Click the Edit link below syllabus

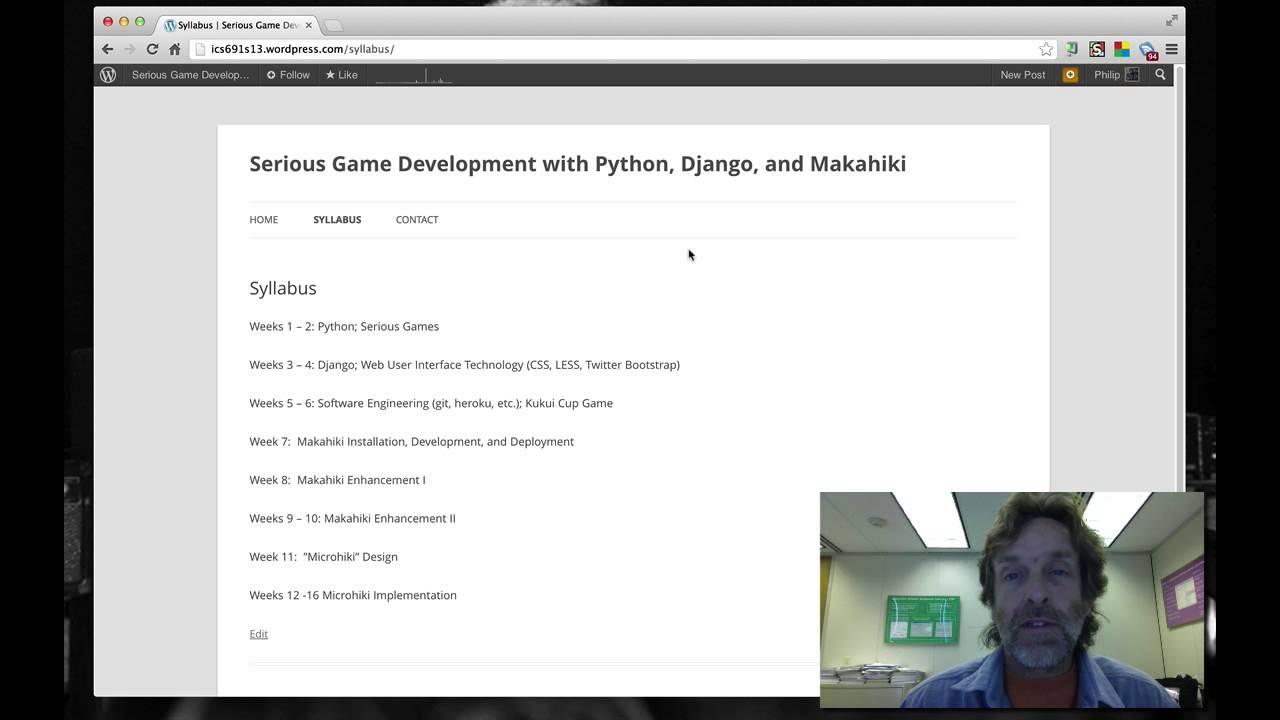(258, 634)
